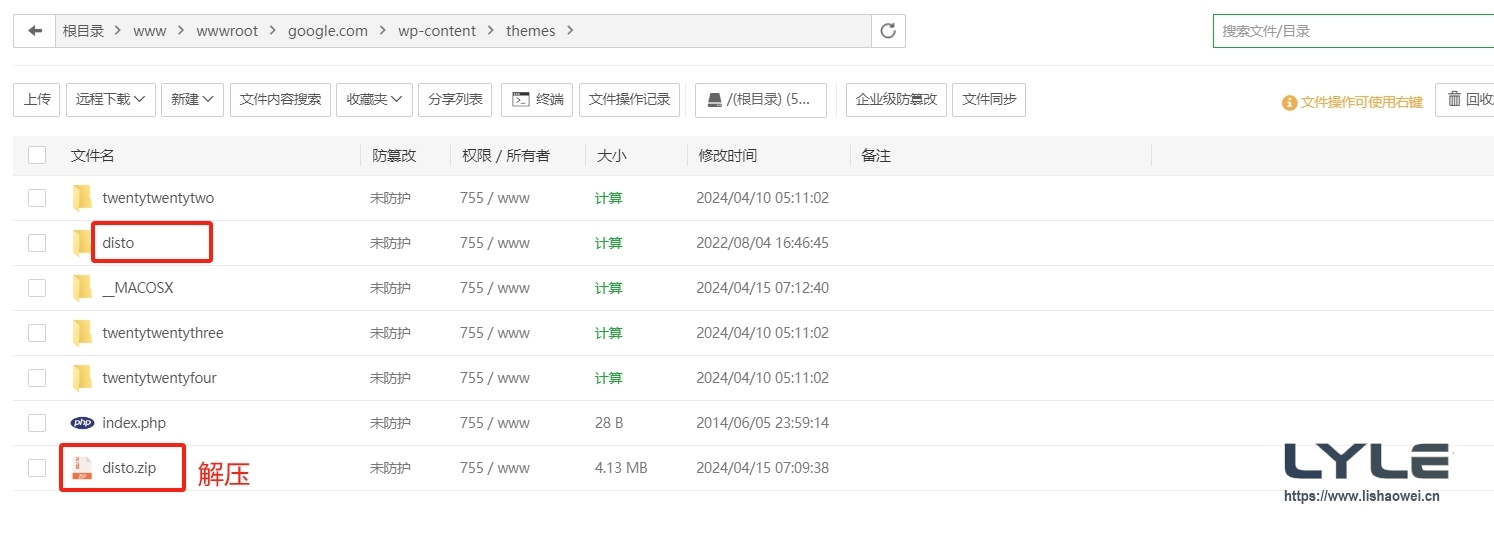
Task: Sort by 文件名 column header
Action: point(93,155)
